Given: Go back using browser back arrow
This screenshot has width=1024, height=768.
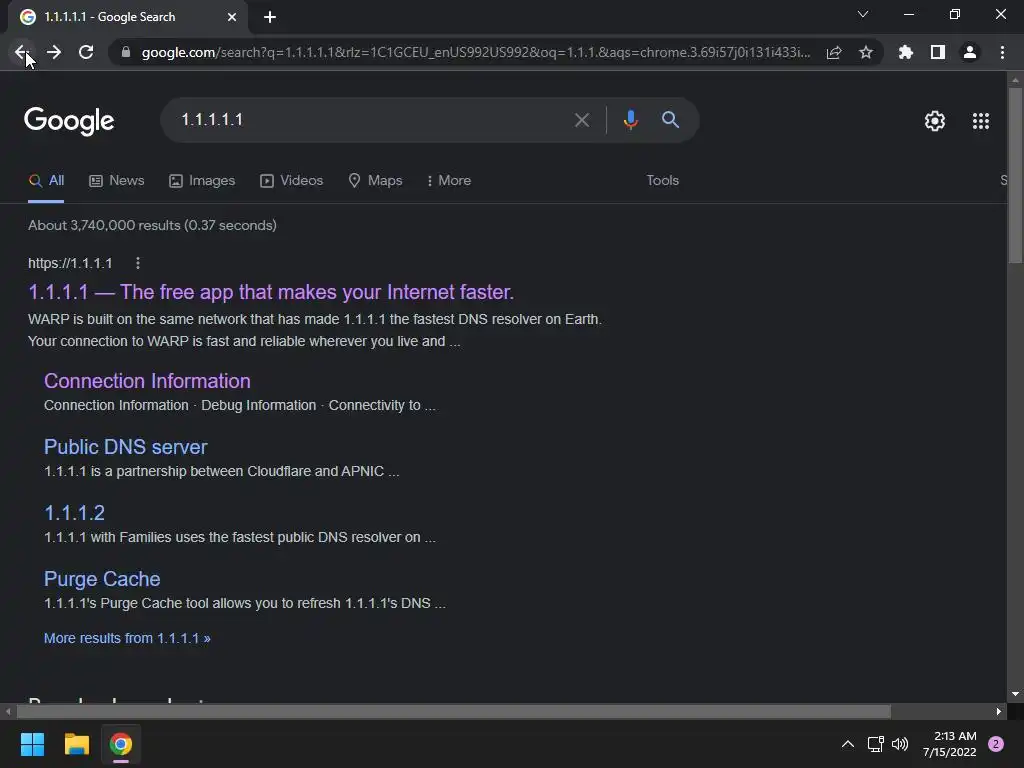Looking at the screenshot, I should [x=22, y=52].
